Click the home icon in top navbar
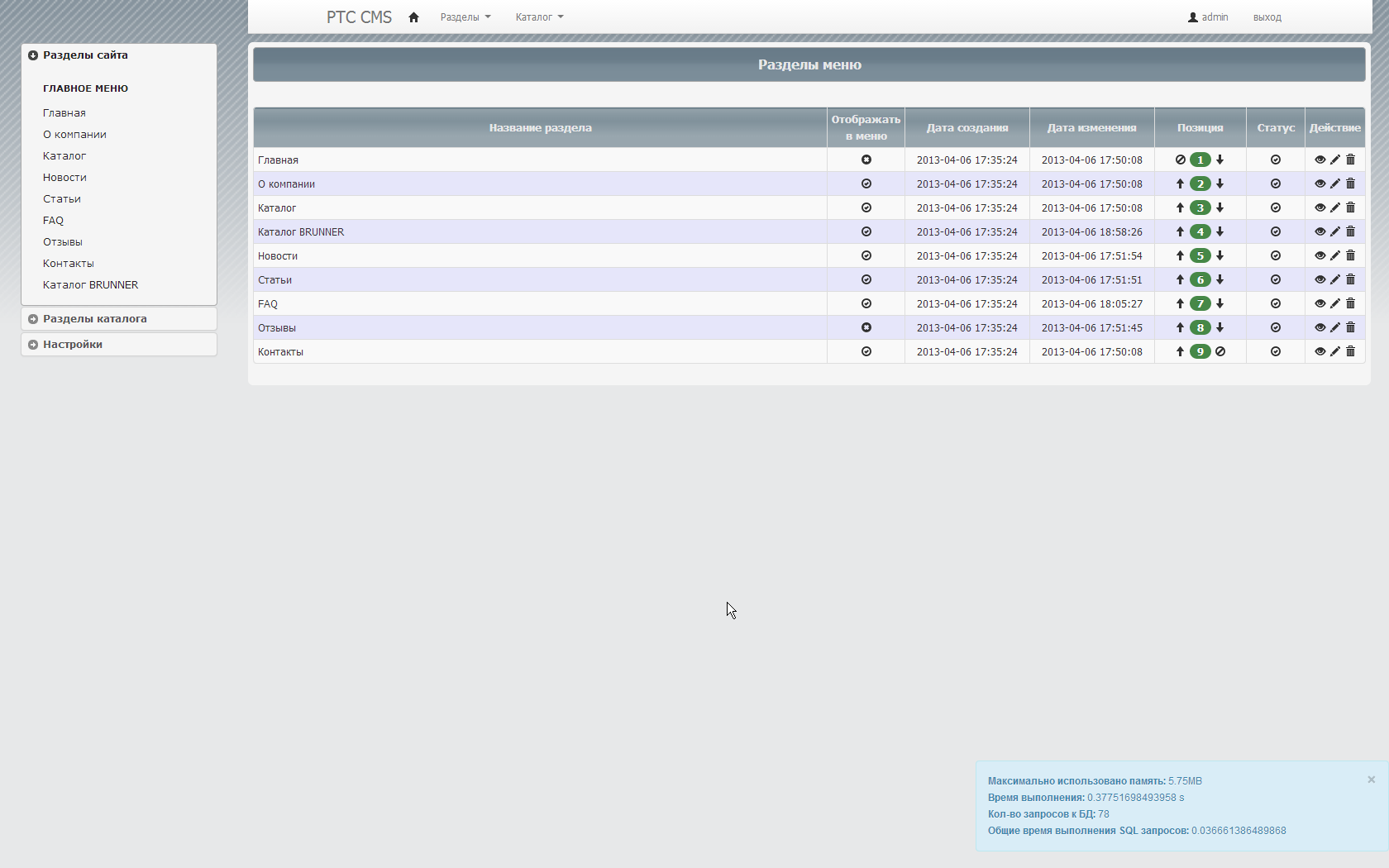This screenshot has width=1389, height=868. click(x=413, y=17)
